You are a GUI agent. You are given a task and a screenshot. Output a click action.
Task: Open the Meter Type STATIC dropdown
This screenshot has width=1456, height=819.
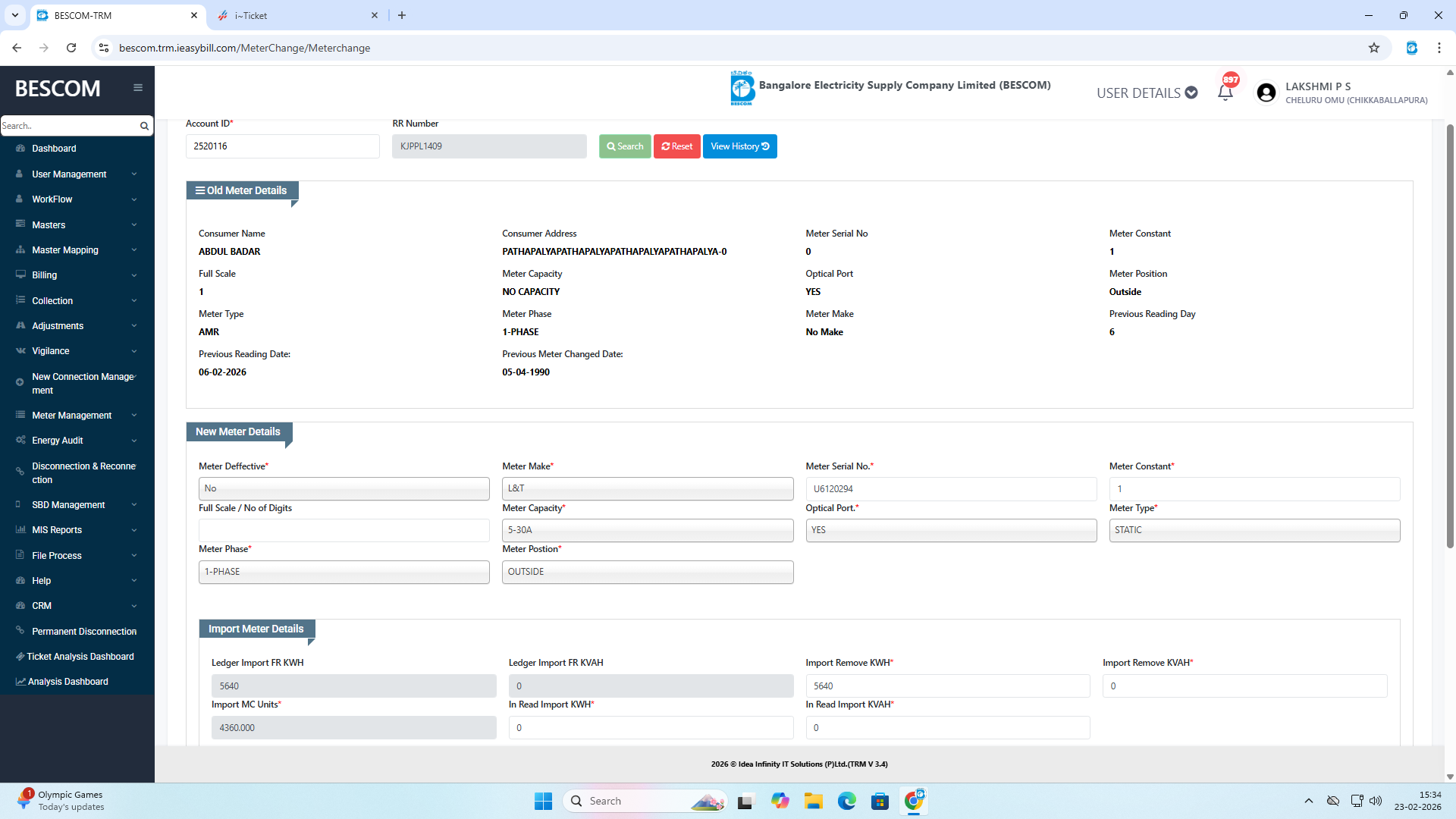click(1254, 530)
